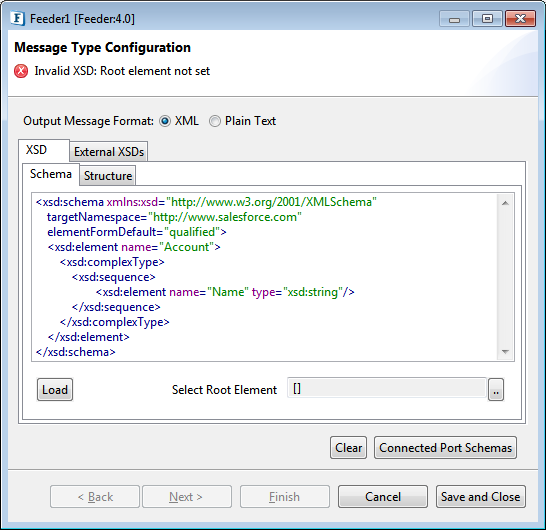This screenshot has width=546, height=530.
Task: Click Save and Close
Action: click(481, 497)
